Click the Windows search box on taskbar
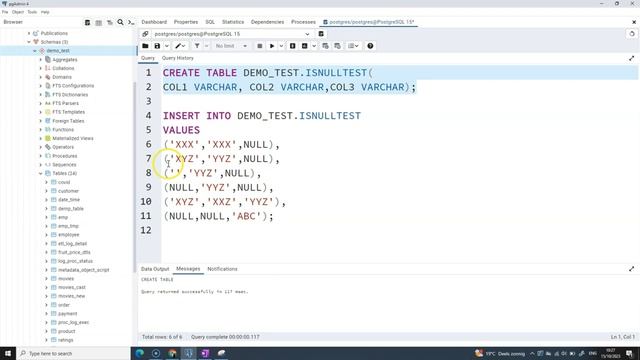This screenshot has height=360, width=640. [73, 353]
